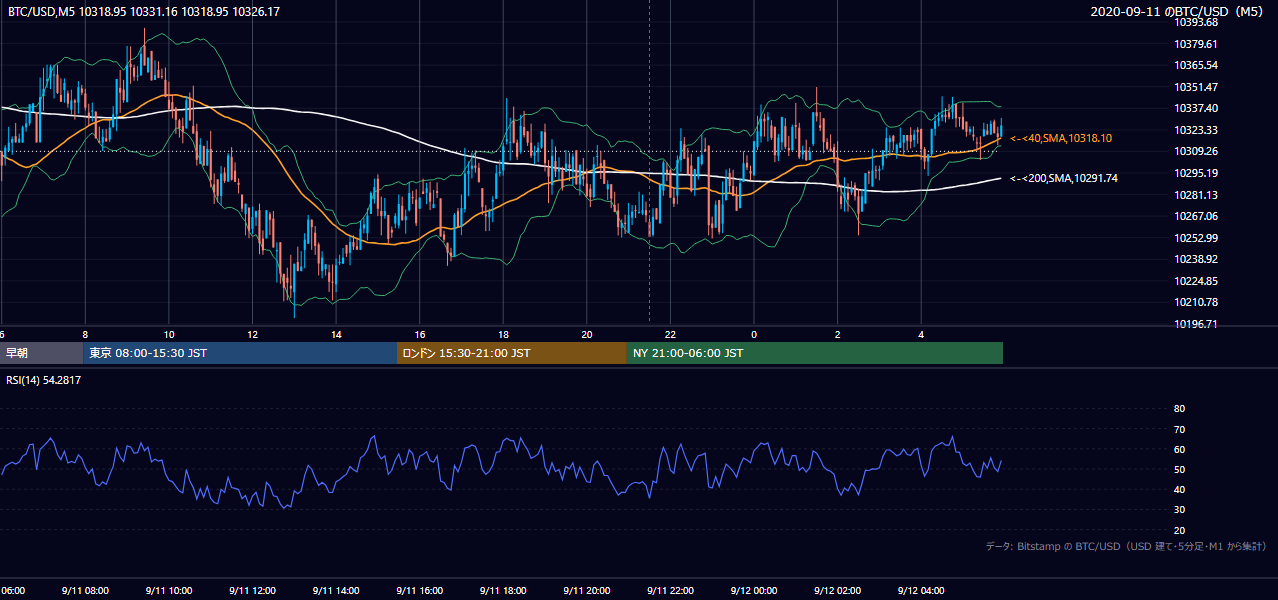Click the '9/11 22:00' time axis label
The width and height of the screenshot is (1278, 600).
670,590
